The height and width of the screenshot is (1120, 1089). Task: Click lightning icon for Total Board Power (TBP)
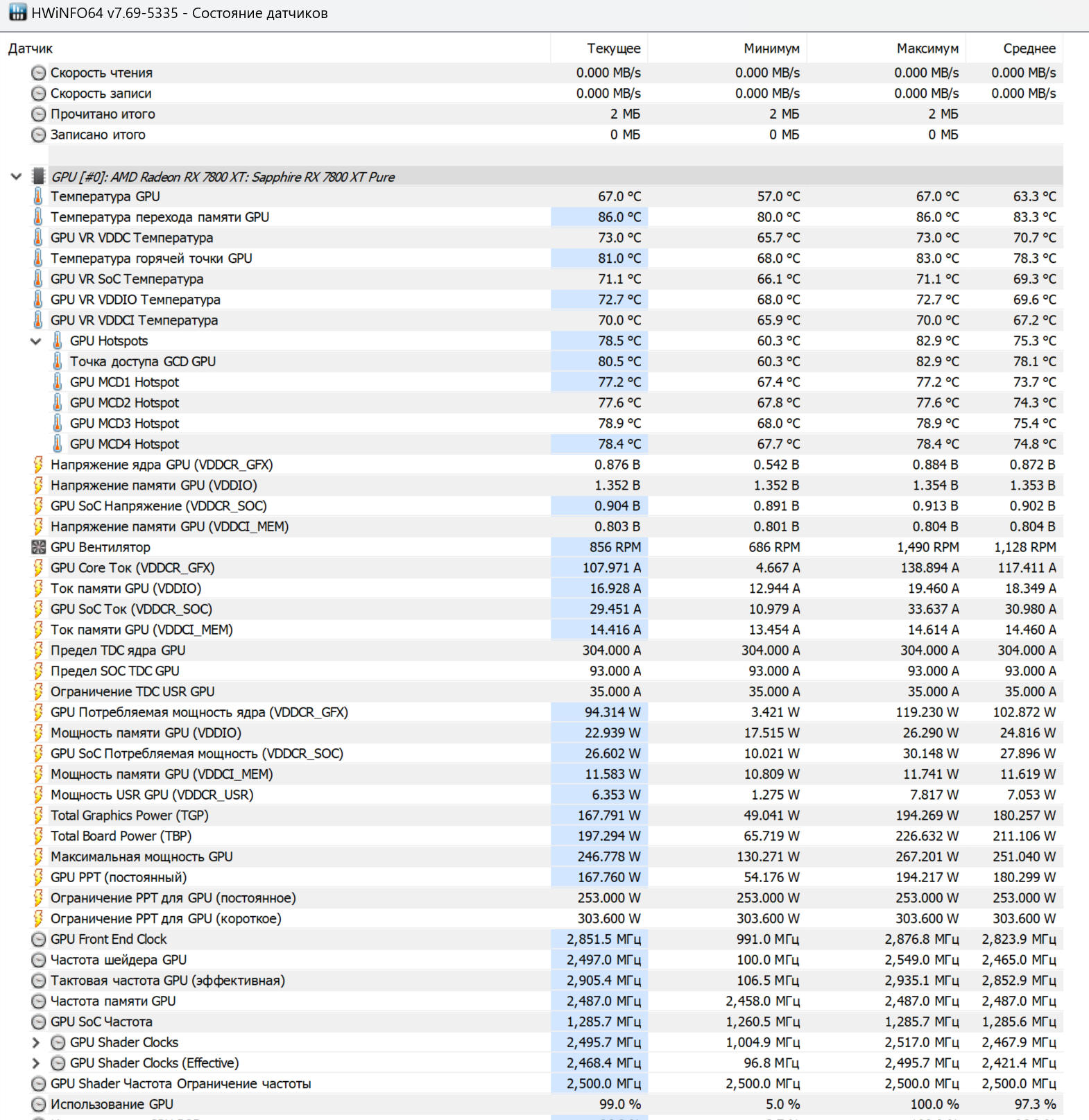pyautogui.click(x=38, y=836)
